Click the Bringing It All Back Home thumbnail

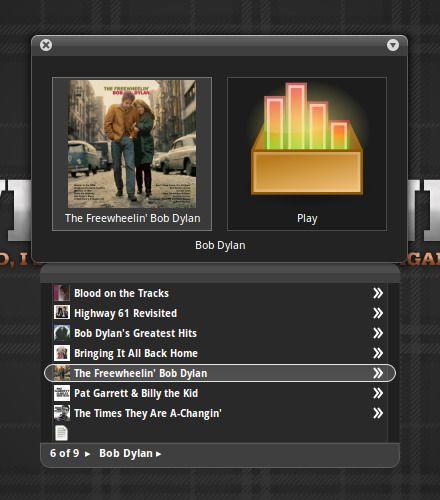click(x=62, y=353)
